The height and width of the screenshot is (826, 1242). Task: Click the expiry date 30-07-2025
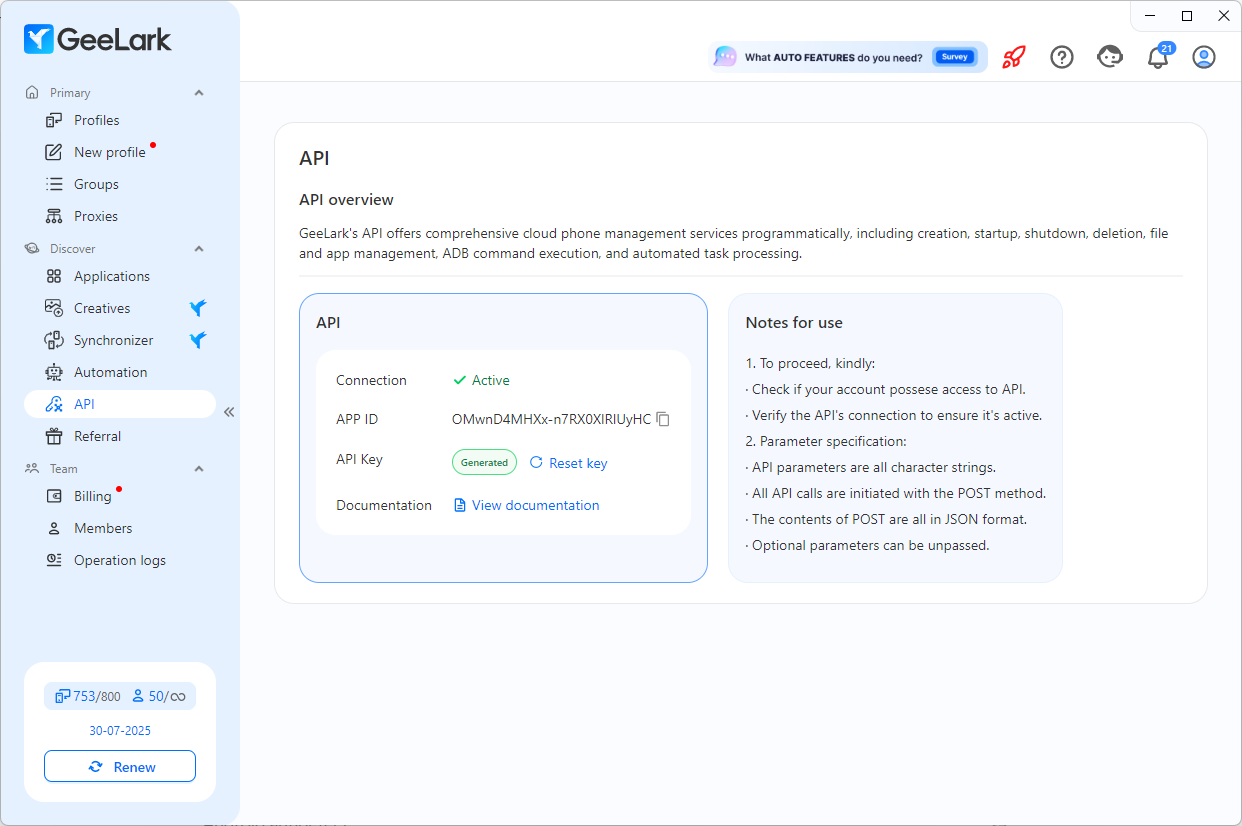[x=120, y=731]
